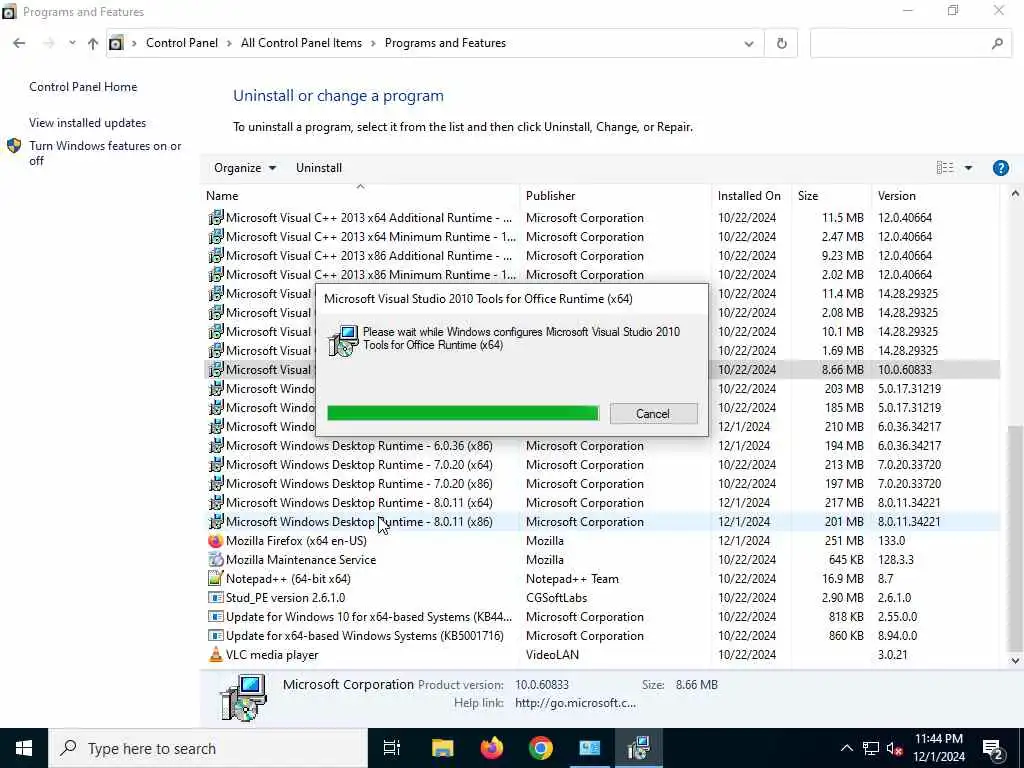Click the taskbar search box
Viewport: 1024px width, 768px height.
pos(208,748)
